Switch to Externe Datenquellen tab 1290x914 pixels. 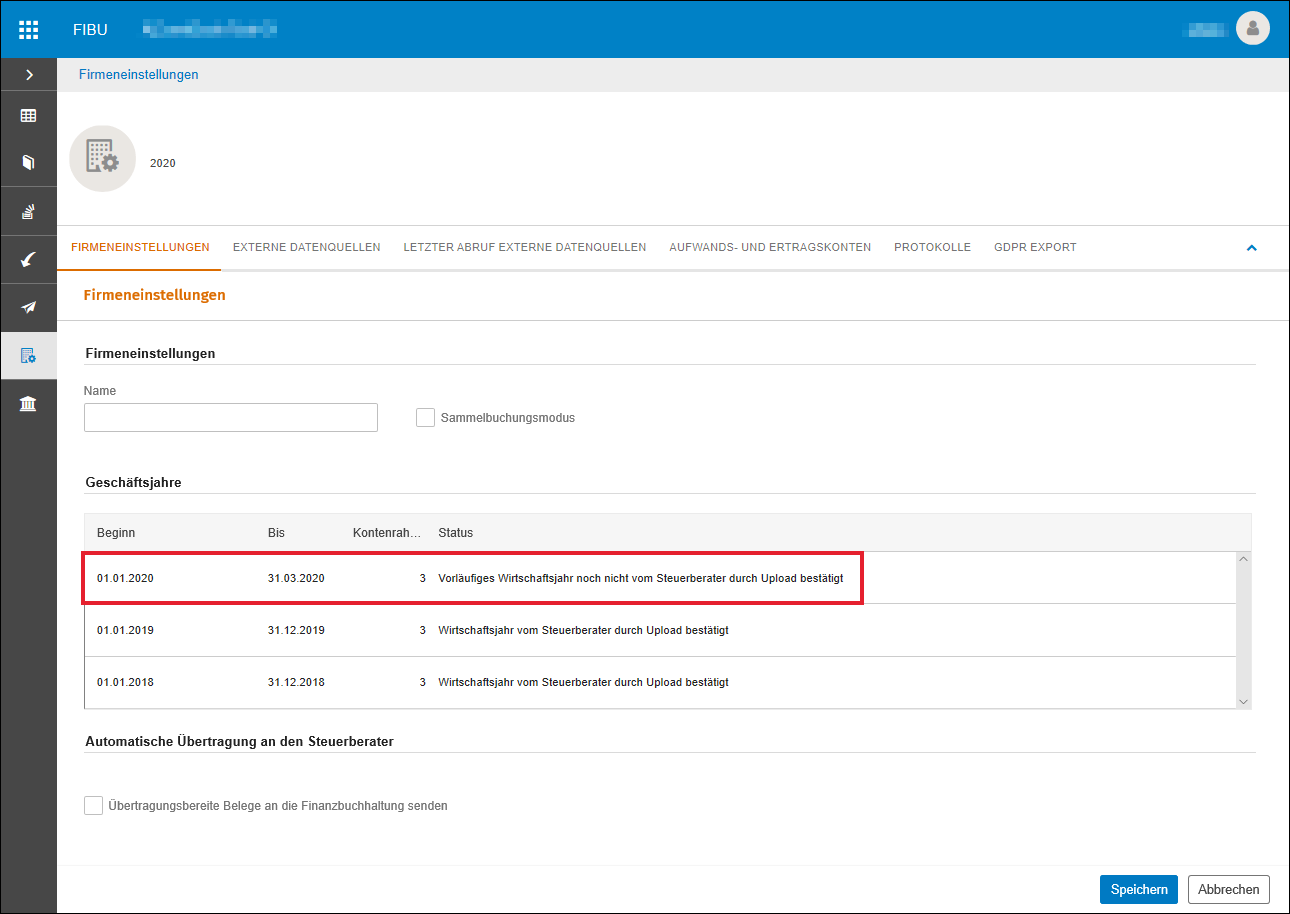pyautogui.click(x=306, y=247)
